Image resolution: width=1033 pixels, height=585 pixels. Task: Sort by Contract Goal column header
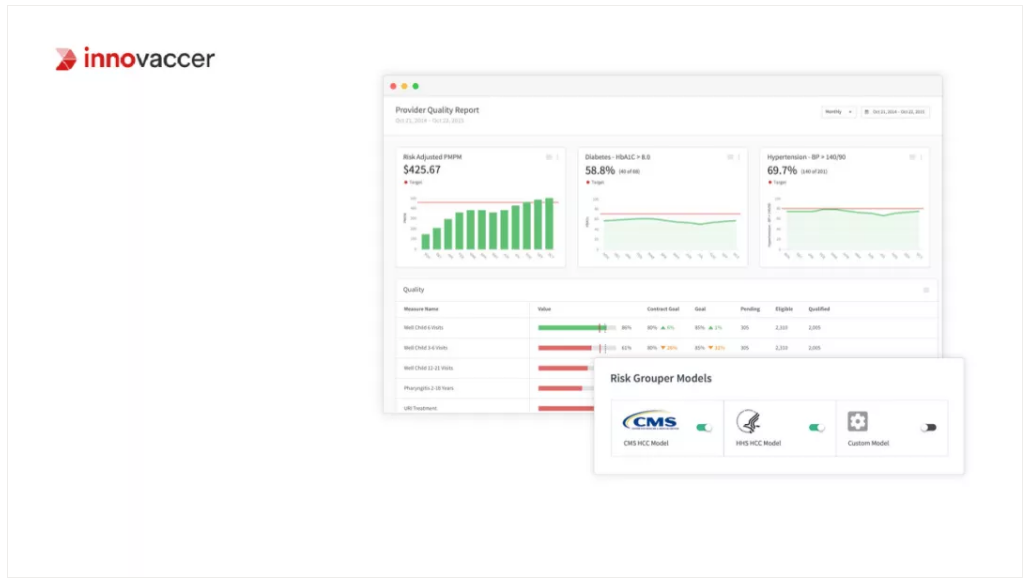tap(663, 309)
